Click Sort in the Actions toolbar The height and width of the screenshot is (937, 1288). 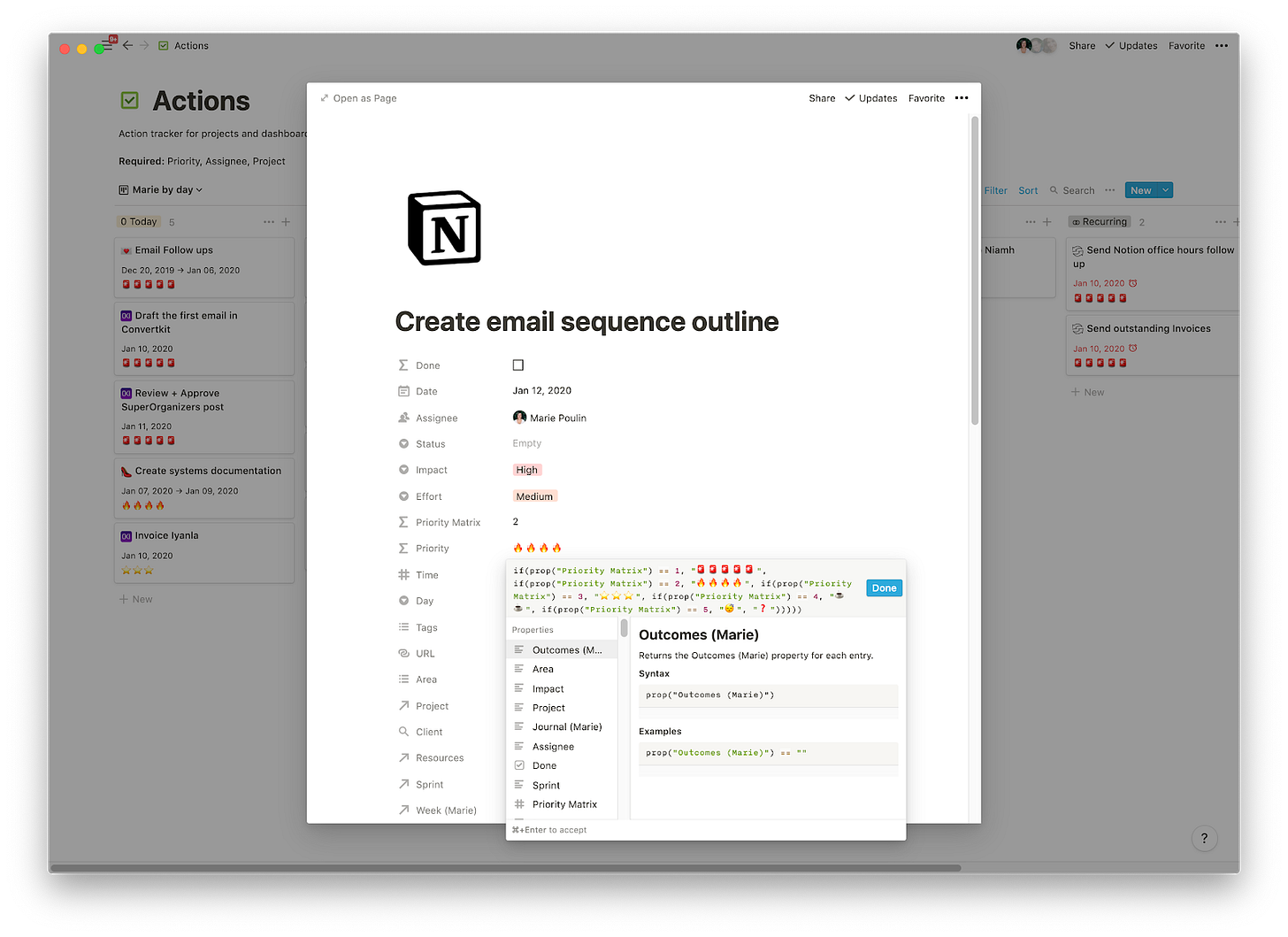coord(1028,190)
